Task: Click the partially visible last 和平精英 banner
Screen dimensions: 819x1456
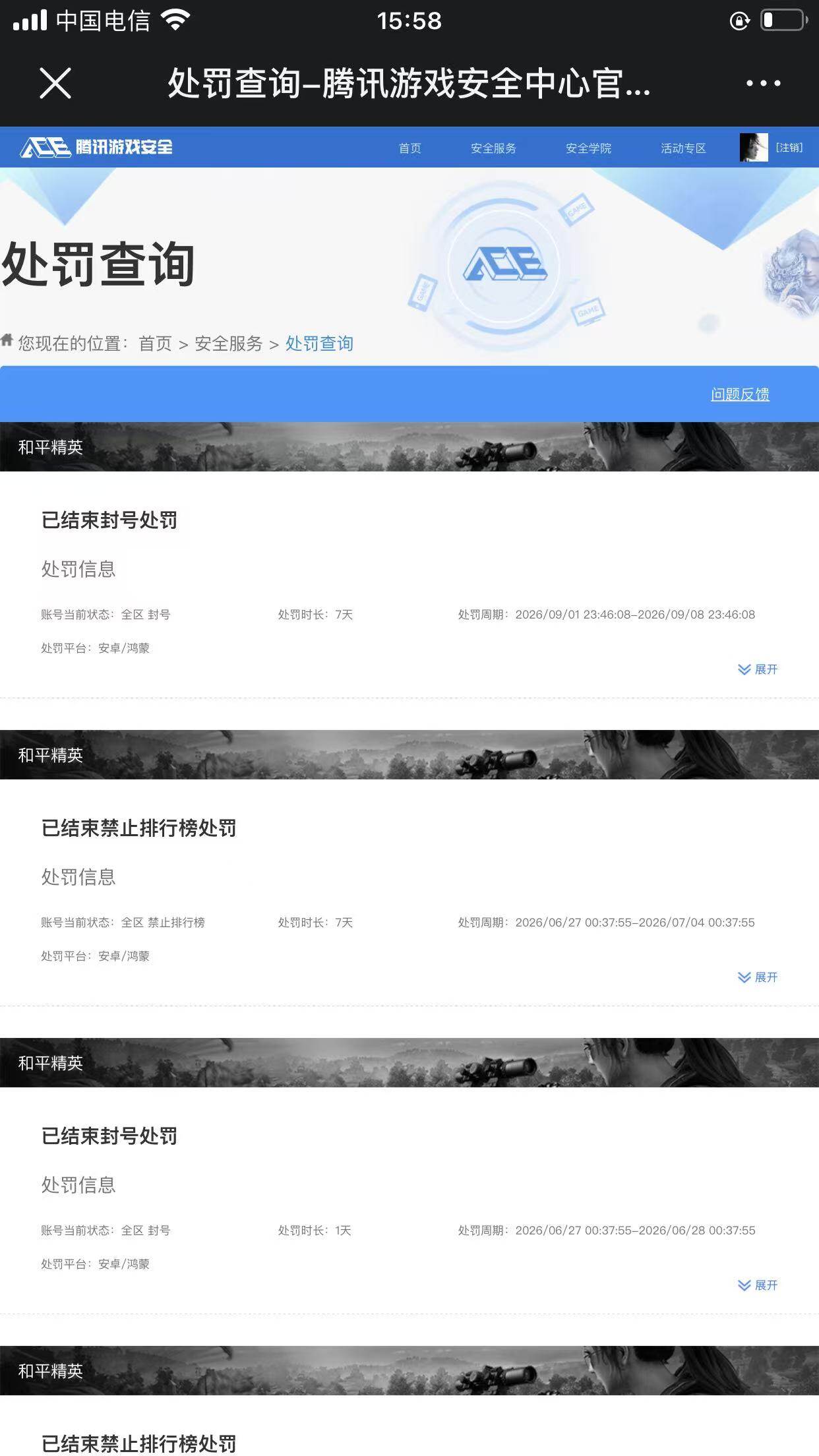Action: click(409, 1370)
